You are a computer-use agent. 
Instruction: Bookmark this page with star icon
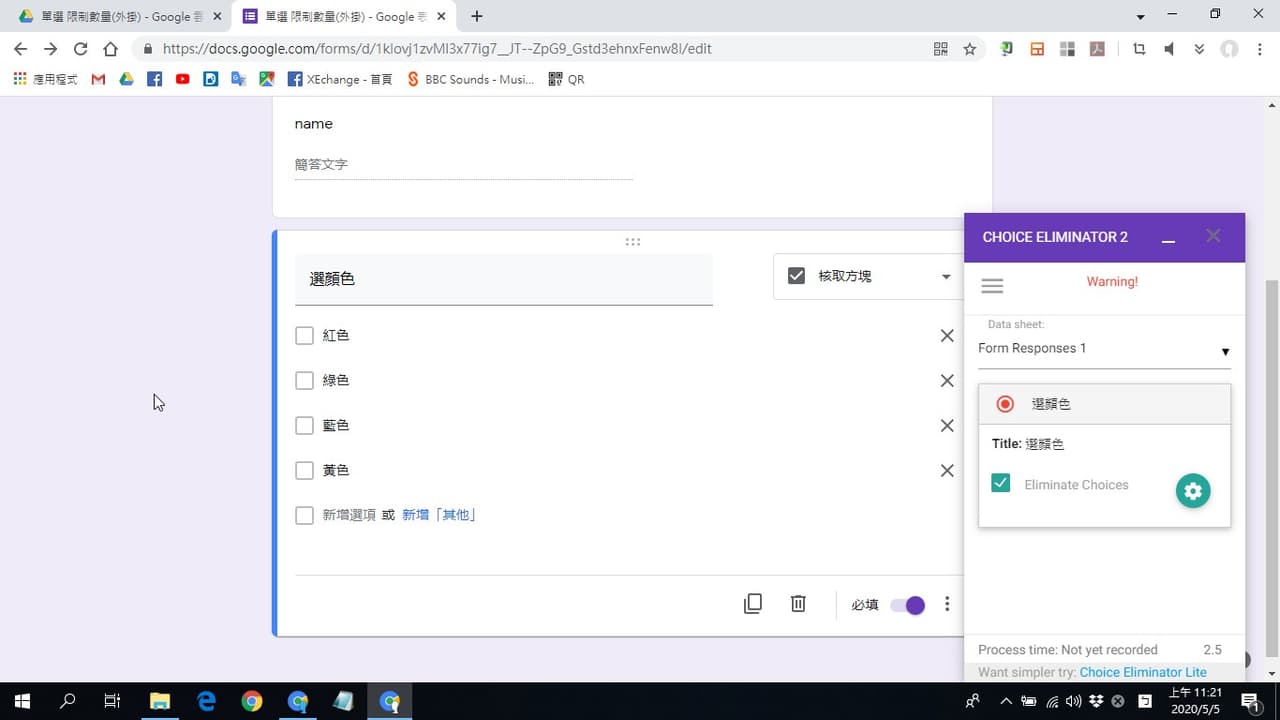[x=969, y=49]
